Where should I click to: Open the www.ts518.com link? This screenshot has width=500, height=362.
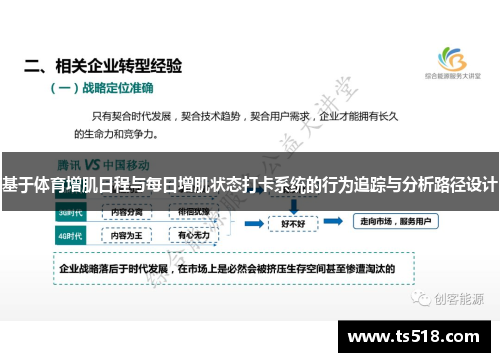point(414,337)
